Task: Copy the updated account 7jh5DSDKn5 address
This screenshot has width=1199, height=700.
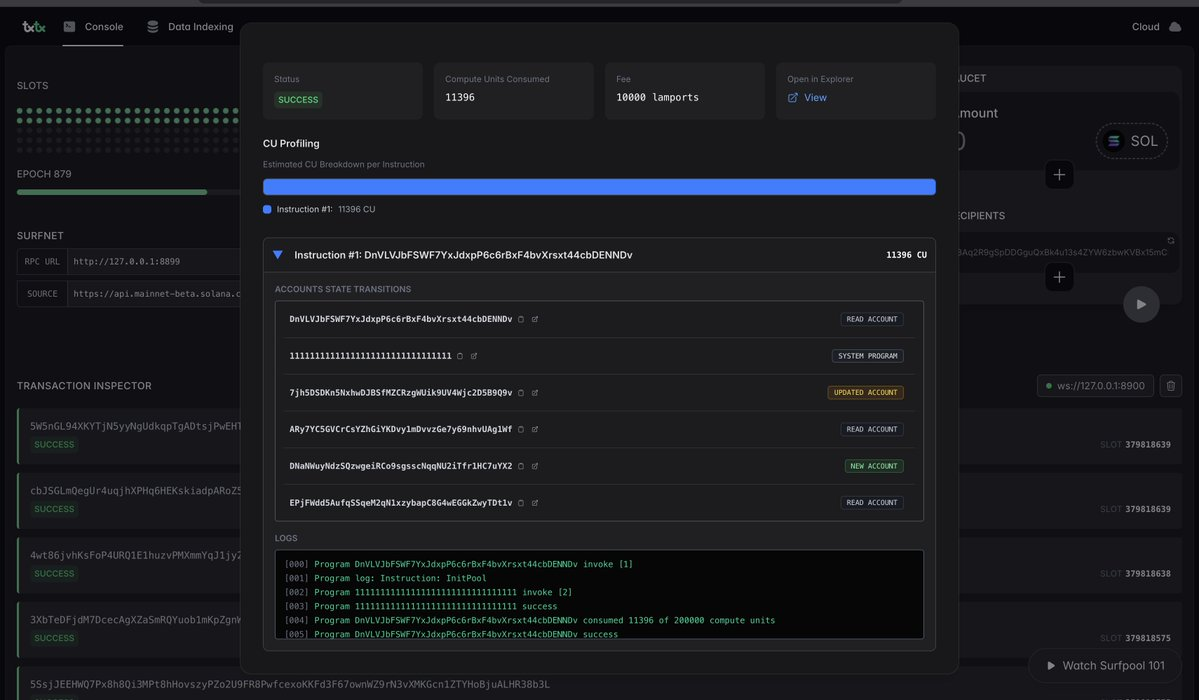Action: click(x=521, y=392)
